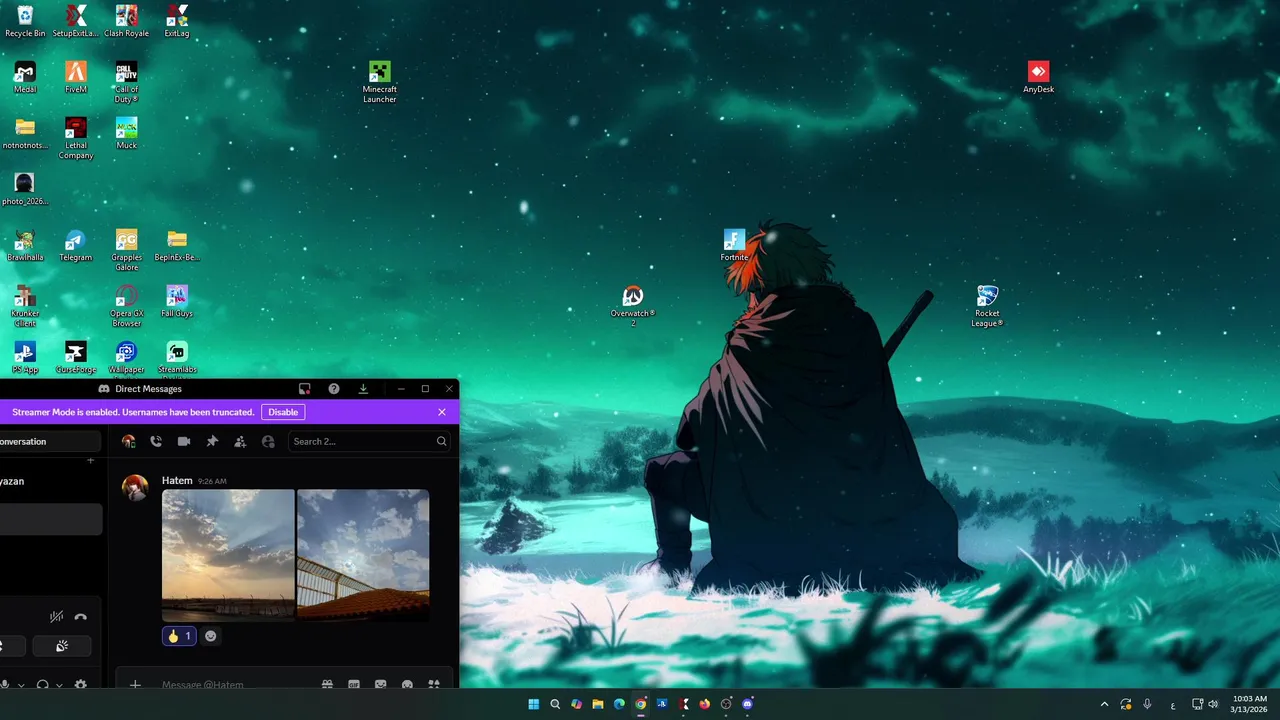Open the emoji picker in message bar
This screenshot has width=1280, height=720.
coord(407,685)
